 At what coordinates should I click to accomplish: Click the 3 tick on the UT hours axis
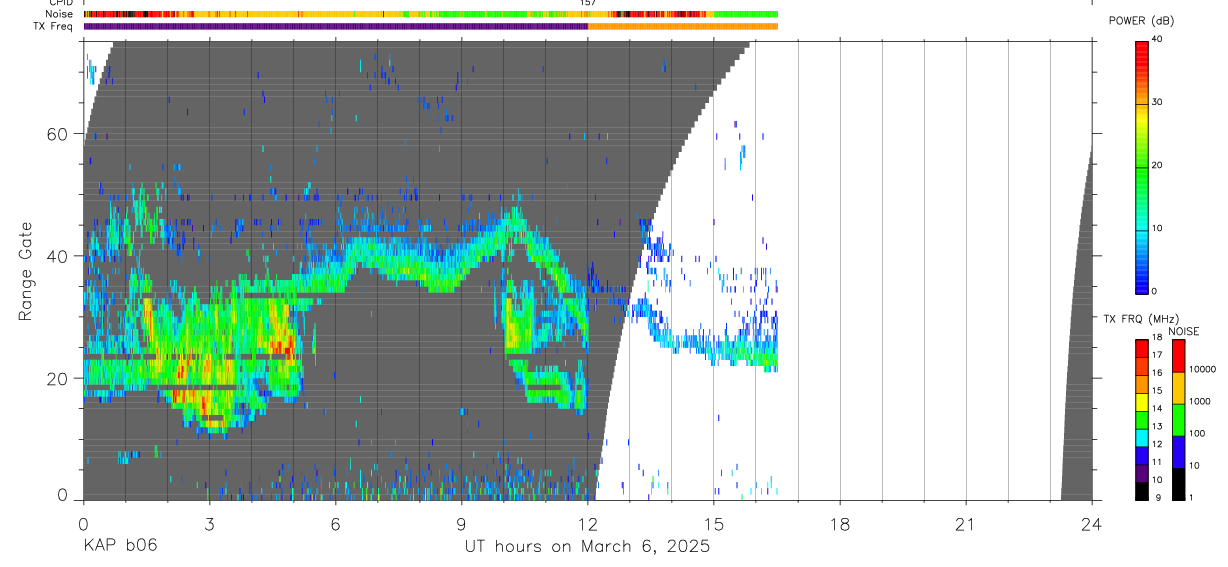(209, 524)
